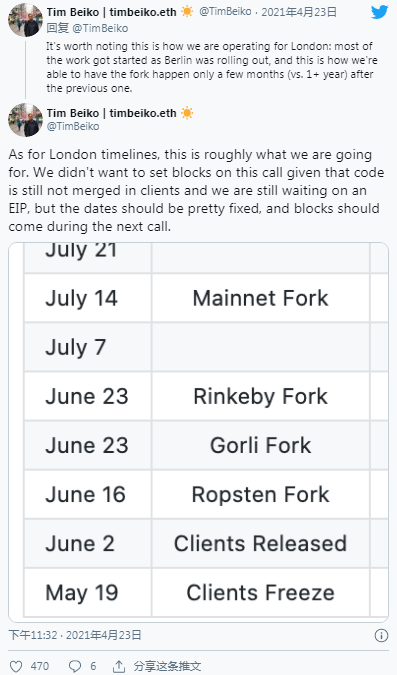Click the Ropsten Fork table row

(x=206, y=494)
